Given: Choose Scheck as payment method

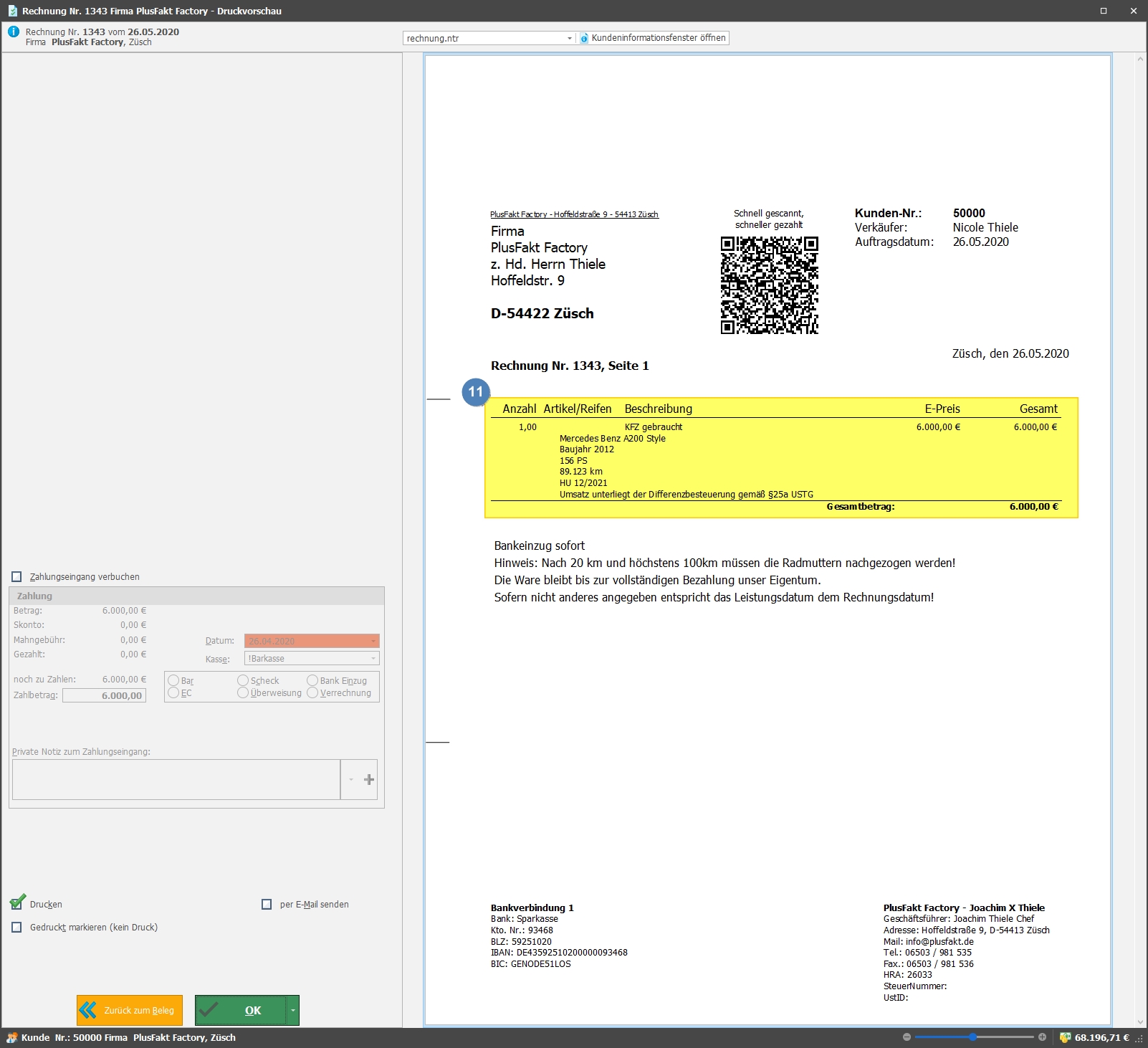Looking at the screenshot, I should coord(243,680).
